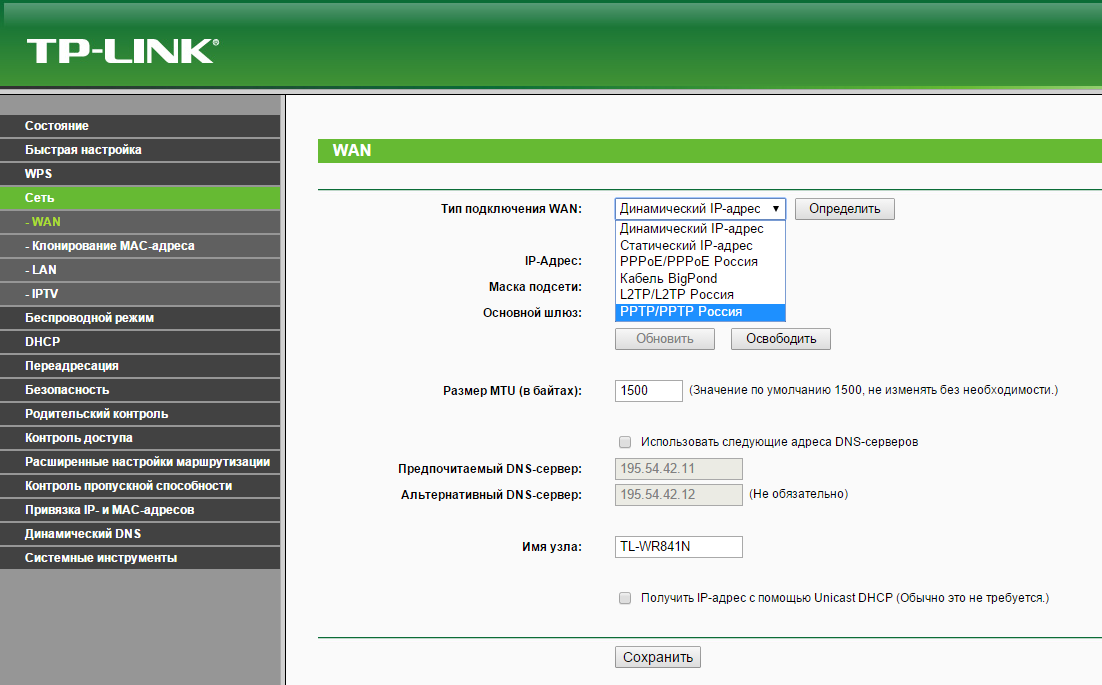
Task: Choose PPPoE/PPPoE Россия from list
Action: coord(700,262)
